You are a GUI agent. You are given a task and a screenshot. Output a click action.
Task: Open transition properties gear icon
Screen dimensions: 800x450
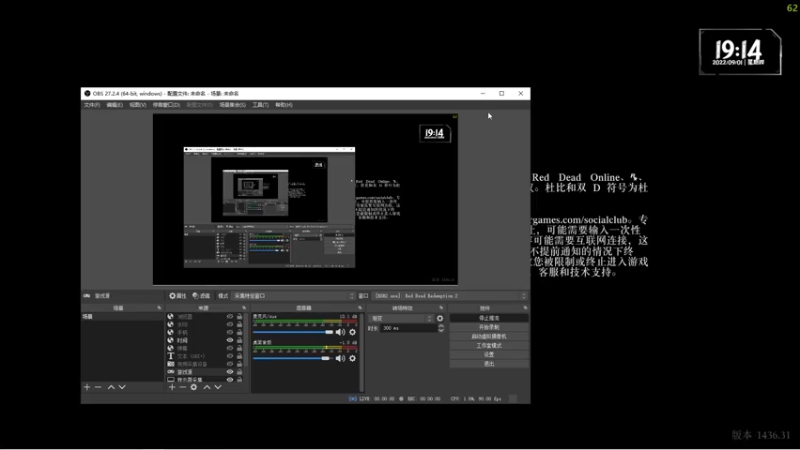[x=440, y=318]
